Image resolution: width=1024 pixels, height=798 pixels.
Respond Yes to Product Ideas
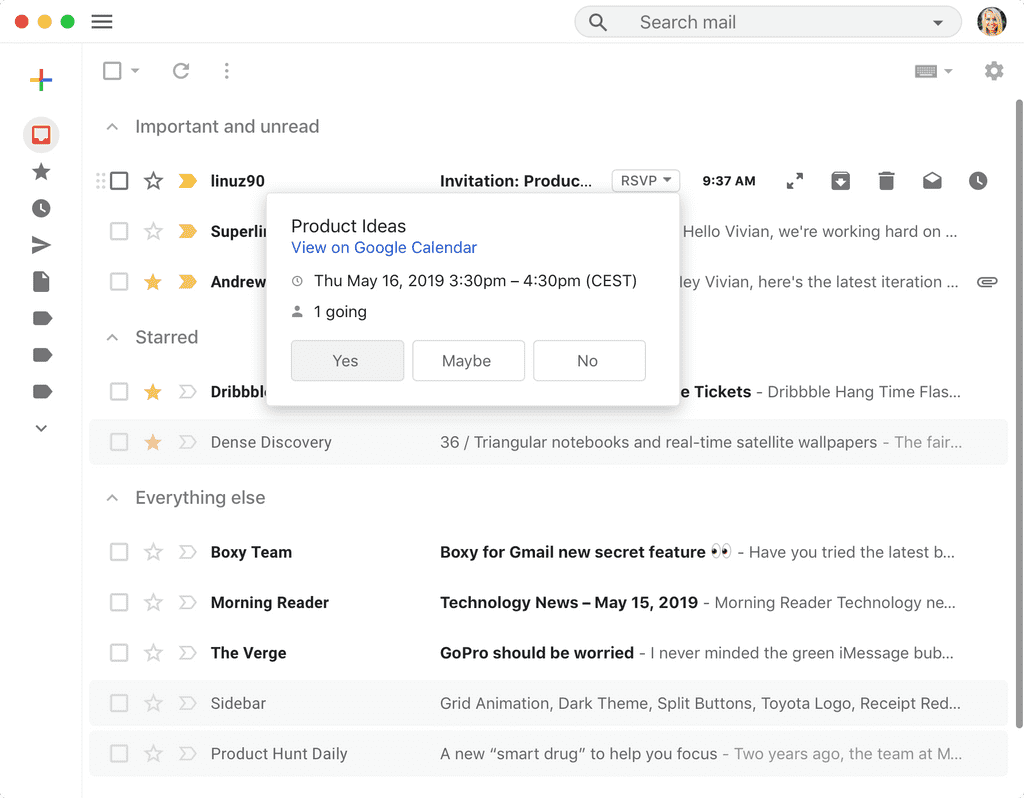point(347,360)
